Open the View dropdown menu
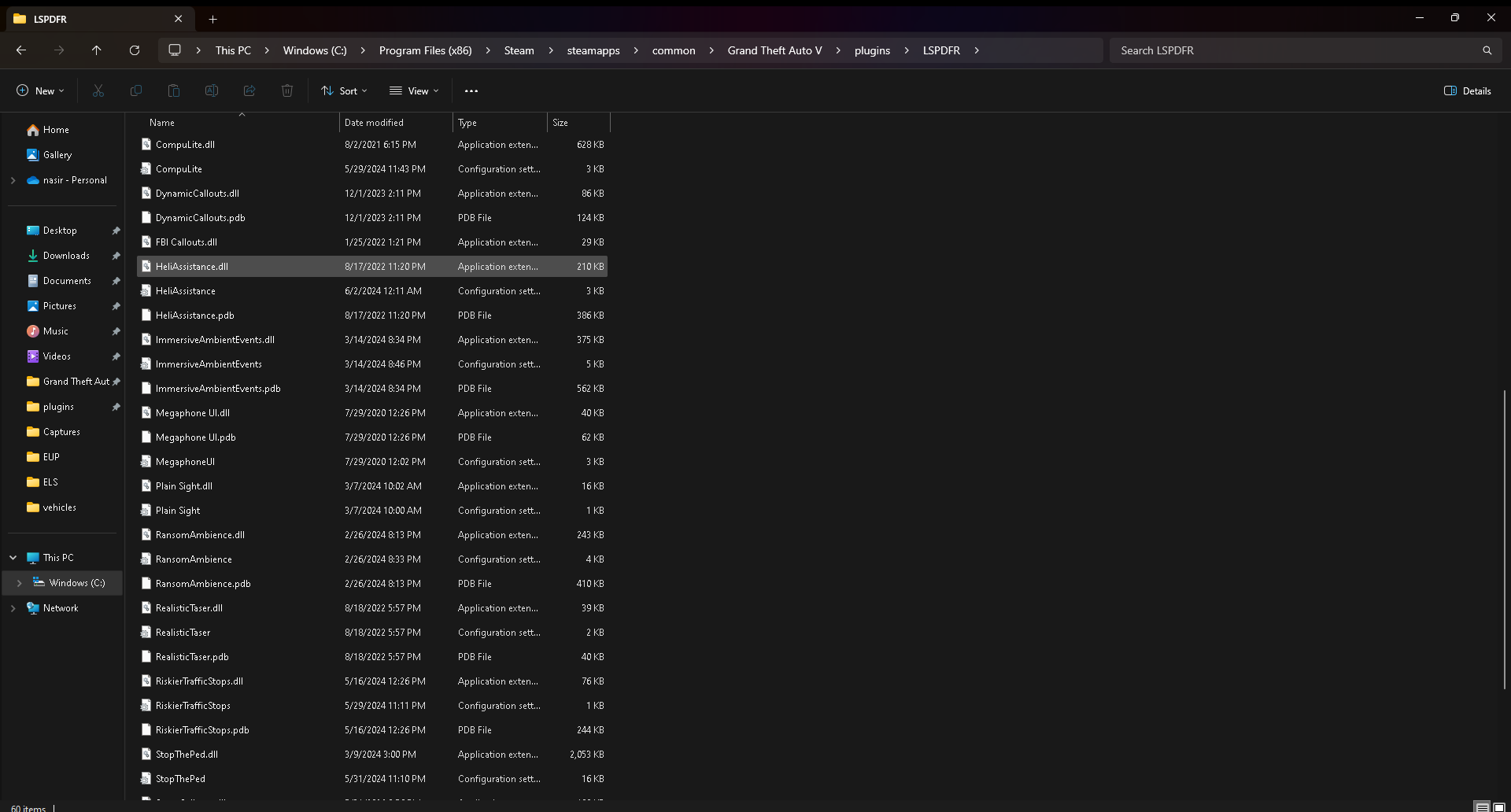Image resolution: width=1511 pixels, height=812 pixels. 414,91
